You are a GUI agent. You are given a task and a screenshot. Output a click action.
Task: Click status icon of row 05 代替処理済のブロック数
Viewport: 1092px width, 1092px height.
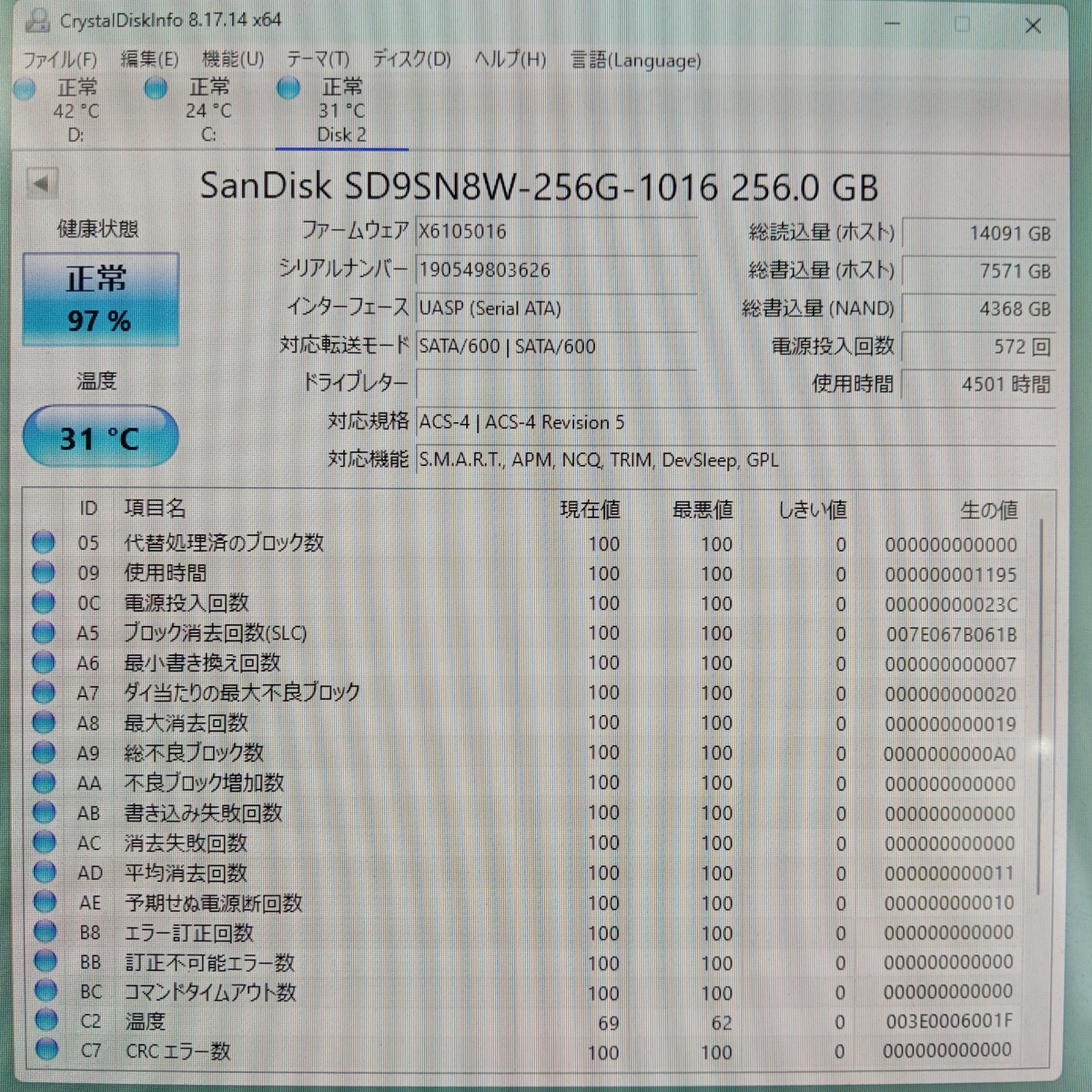(44, 542)
